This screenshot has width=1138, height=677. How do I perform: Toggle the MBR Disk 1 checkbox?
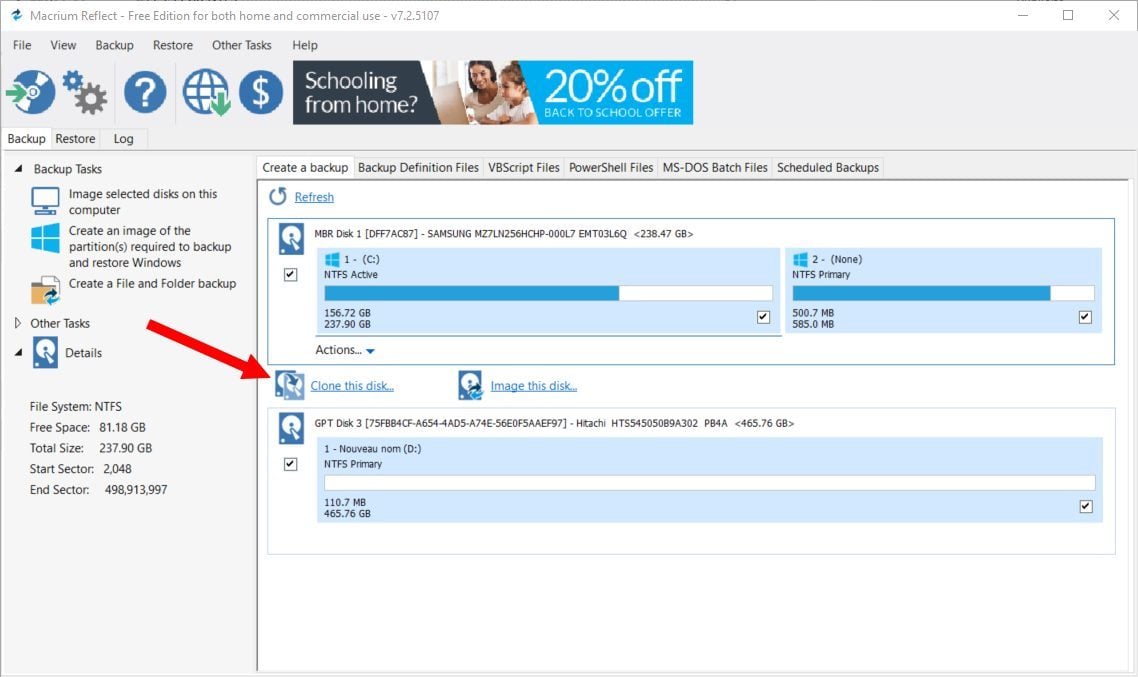click(x=290, y=274)
